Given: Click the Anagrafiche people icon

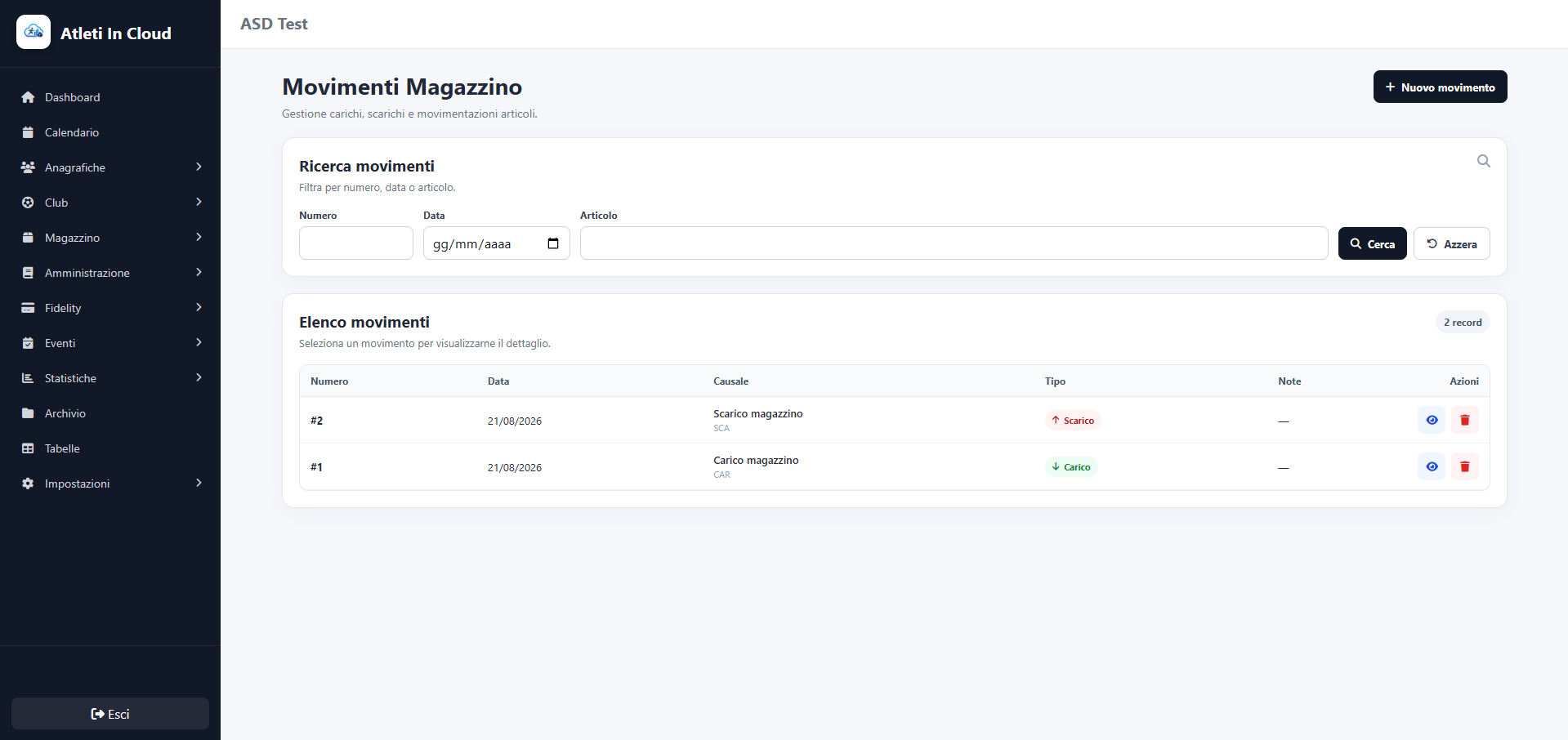Looking at the screenshot, I should point(28,167).
